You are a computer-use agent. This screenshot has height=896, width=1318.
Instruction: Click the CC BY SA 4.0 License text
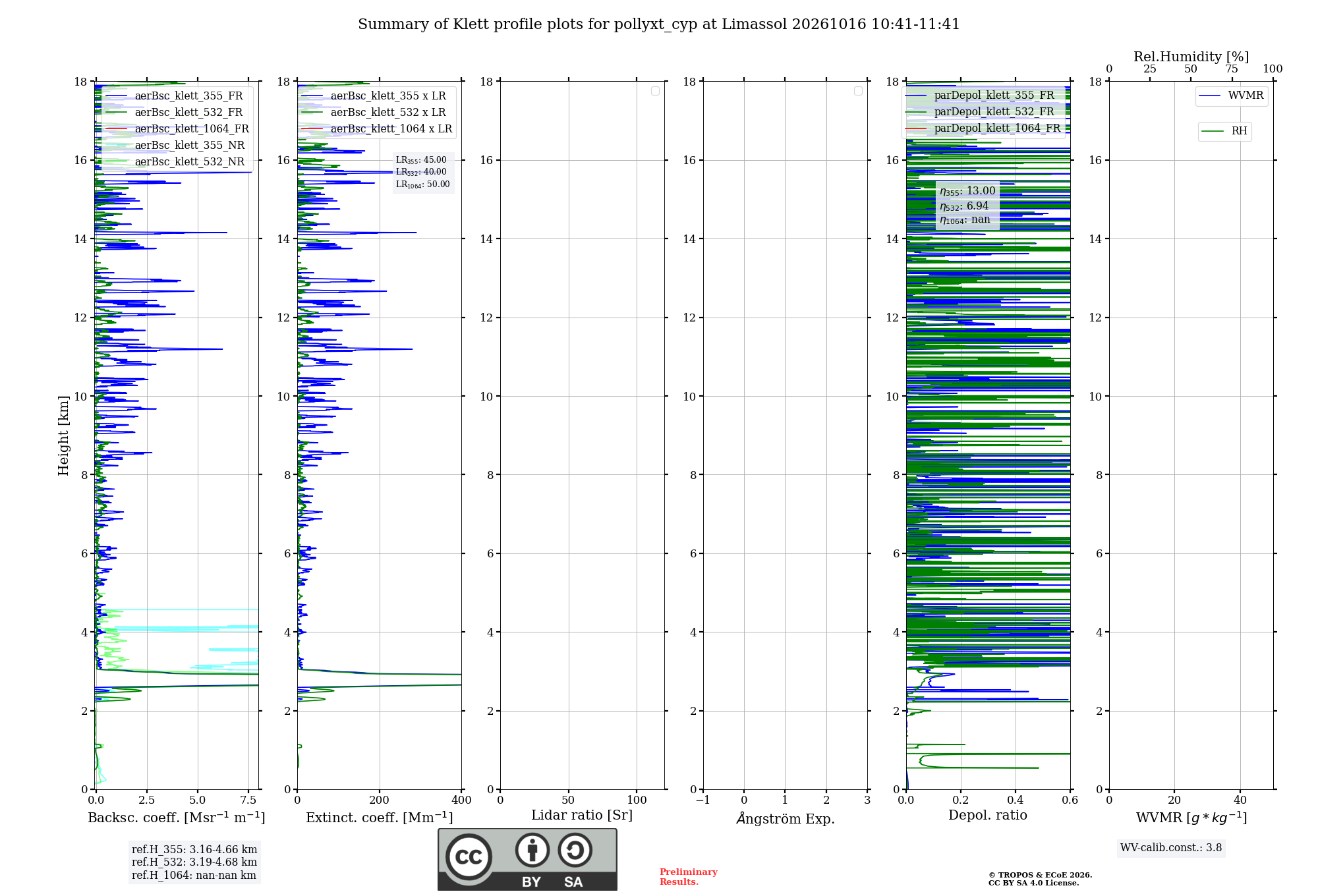coord(1034,883)
